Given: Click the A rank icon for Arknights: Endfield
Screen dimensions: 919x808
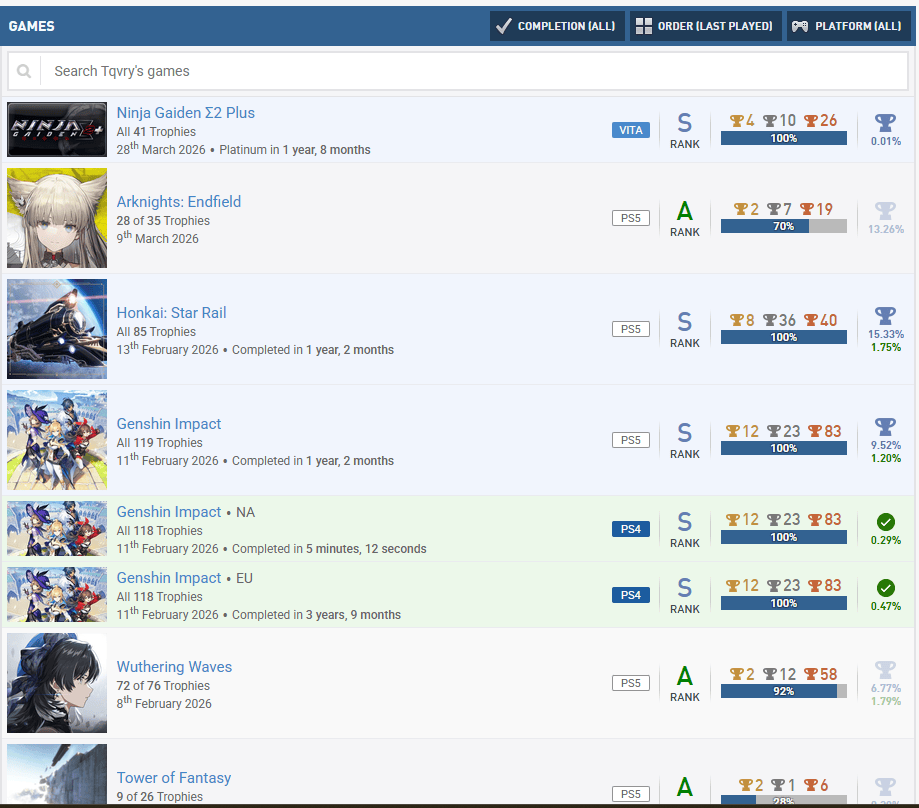Looking at the screenshot, I should click(x=685, y=211).
